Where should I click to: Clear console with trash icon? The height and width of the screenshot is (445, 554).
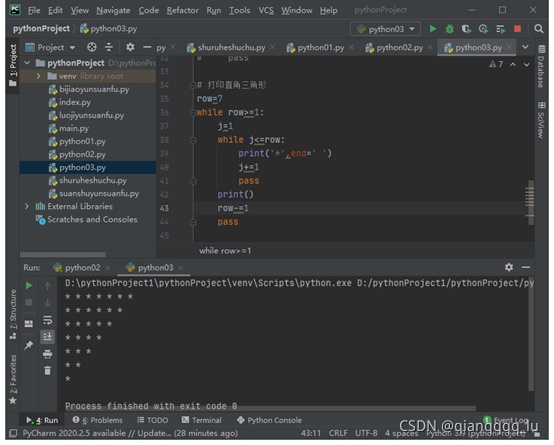point(47,370)
